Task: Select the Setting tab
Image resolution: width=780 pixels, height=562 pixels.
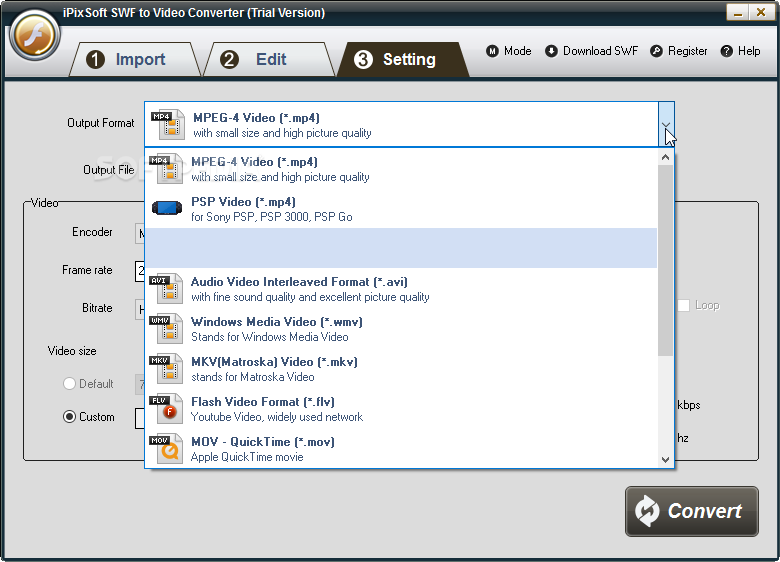Action: [x=403, y=59]
